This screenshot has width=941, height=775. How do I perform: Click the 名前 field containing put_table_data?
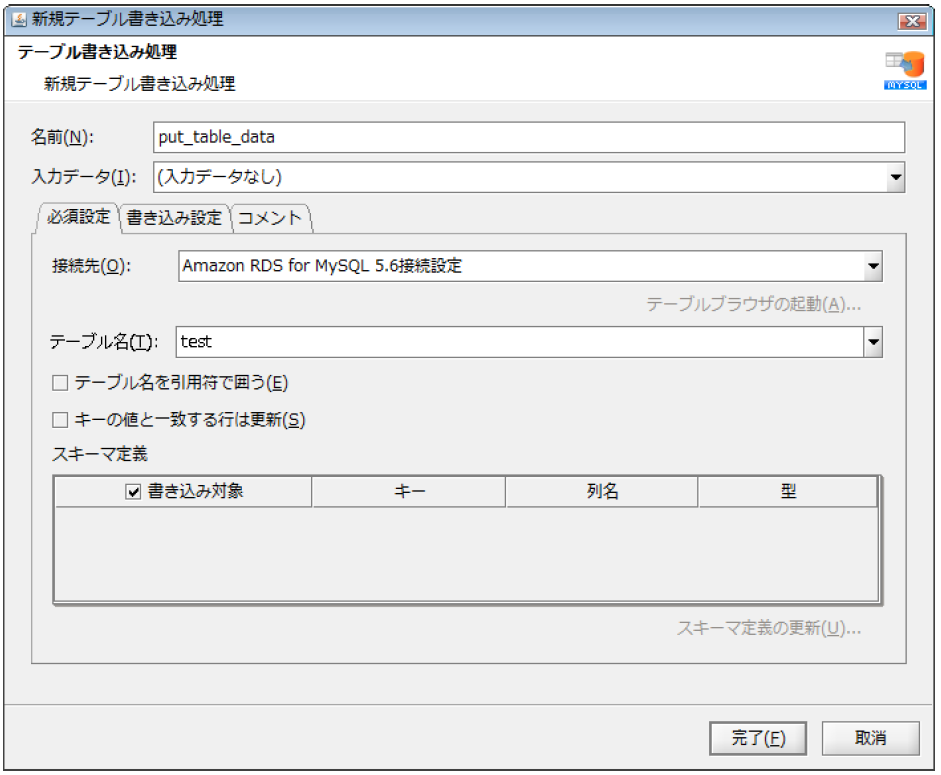528,138
